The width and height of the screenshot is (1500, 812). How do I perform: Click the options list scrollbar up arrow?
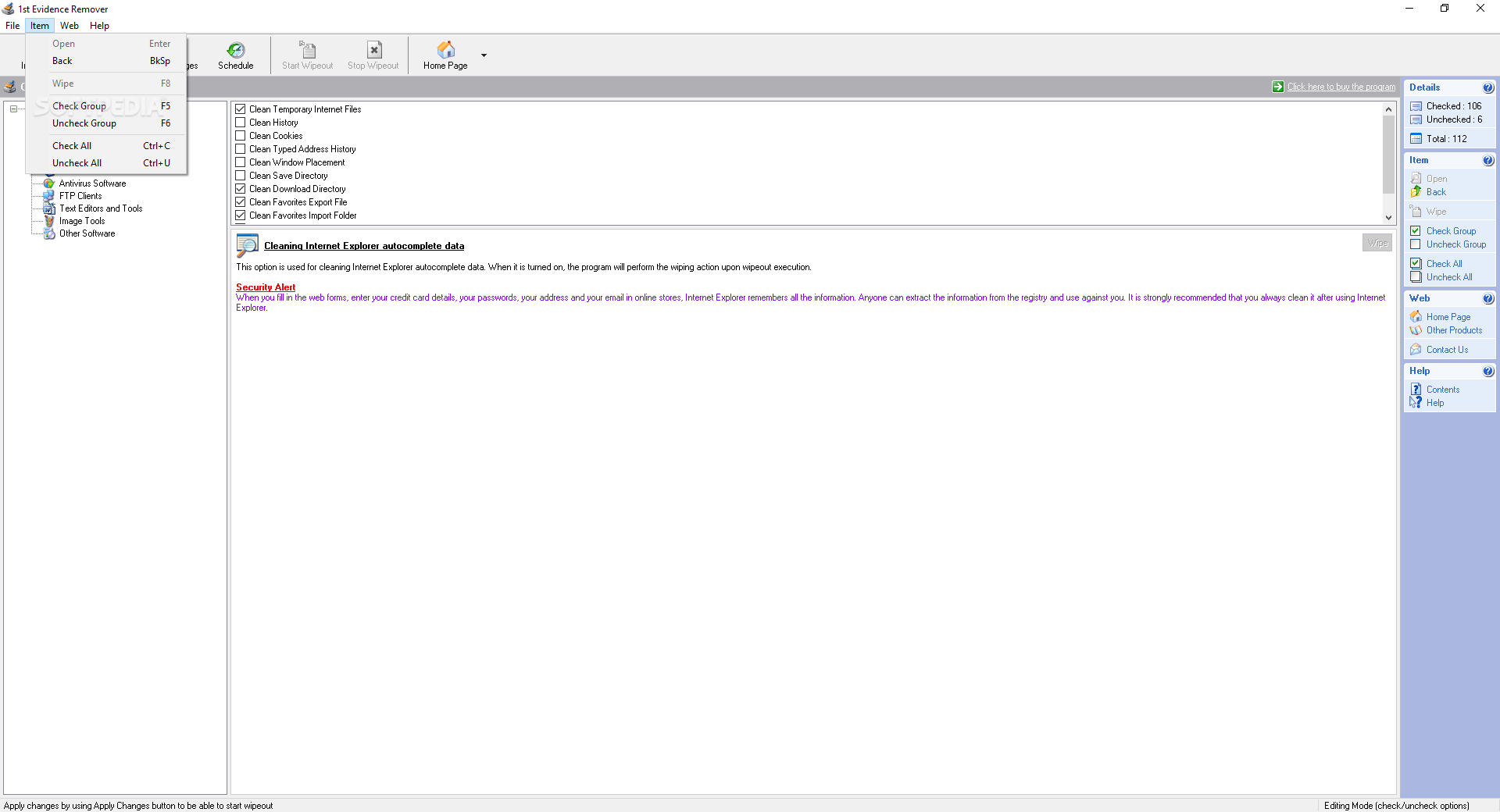[1388, 109]
